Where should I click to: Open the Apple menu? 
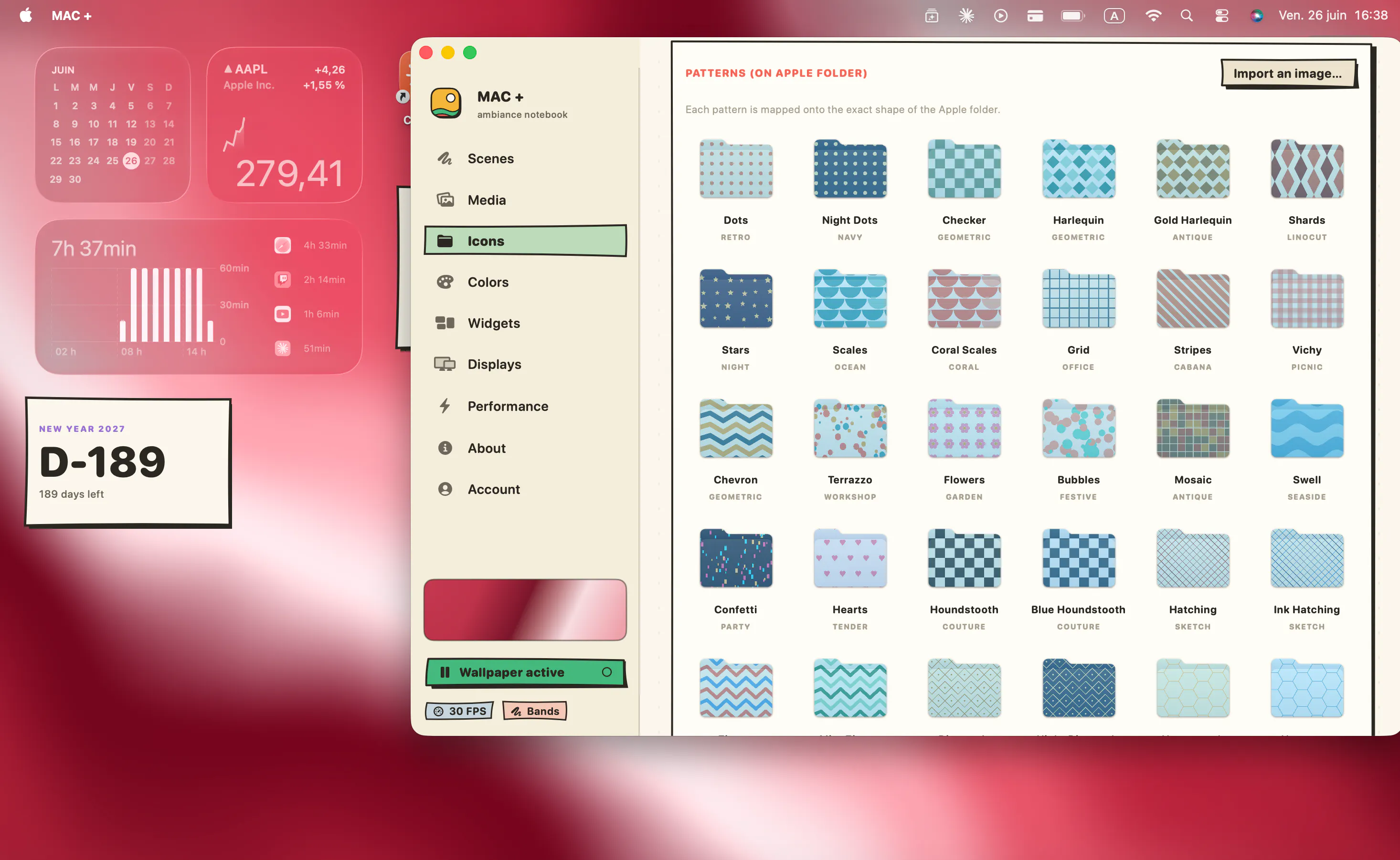tap(26, 15)
